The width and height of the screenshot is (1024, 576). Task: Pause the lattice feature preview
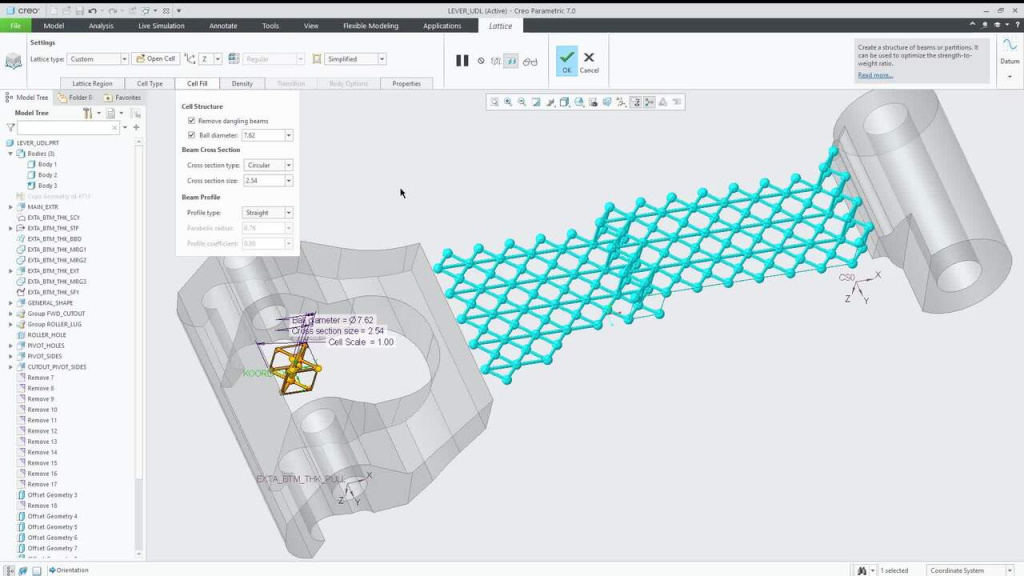pos(462,60)
